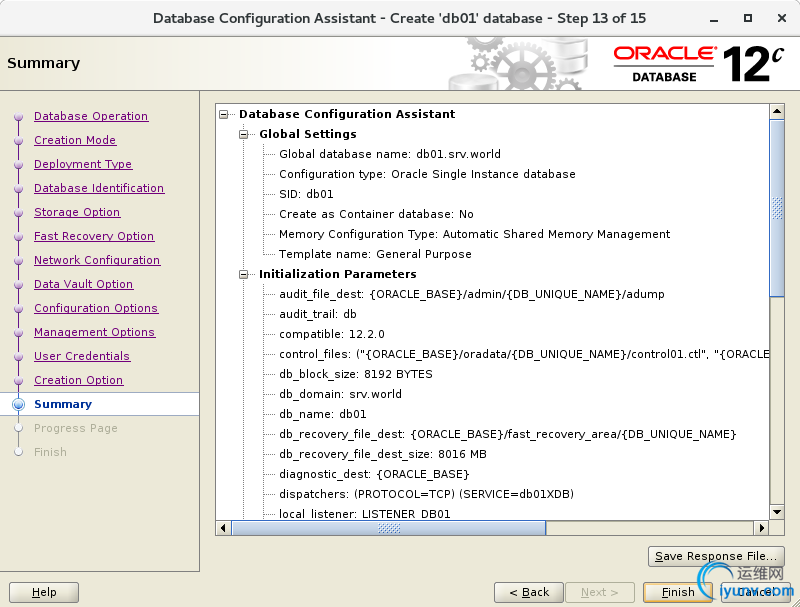Click the Global Settings heading text
This screenshot has height=607, width=800.
[x=308, y=134]
